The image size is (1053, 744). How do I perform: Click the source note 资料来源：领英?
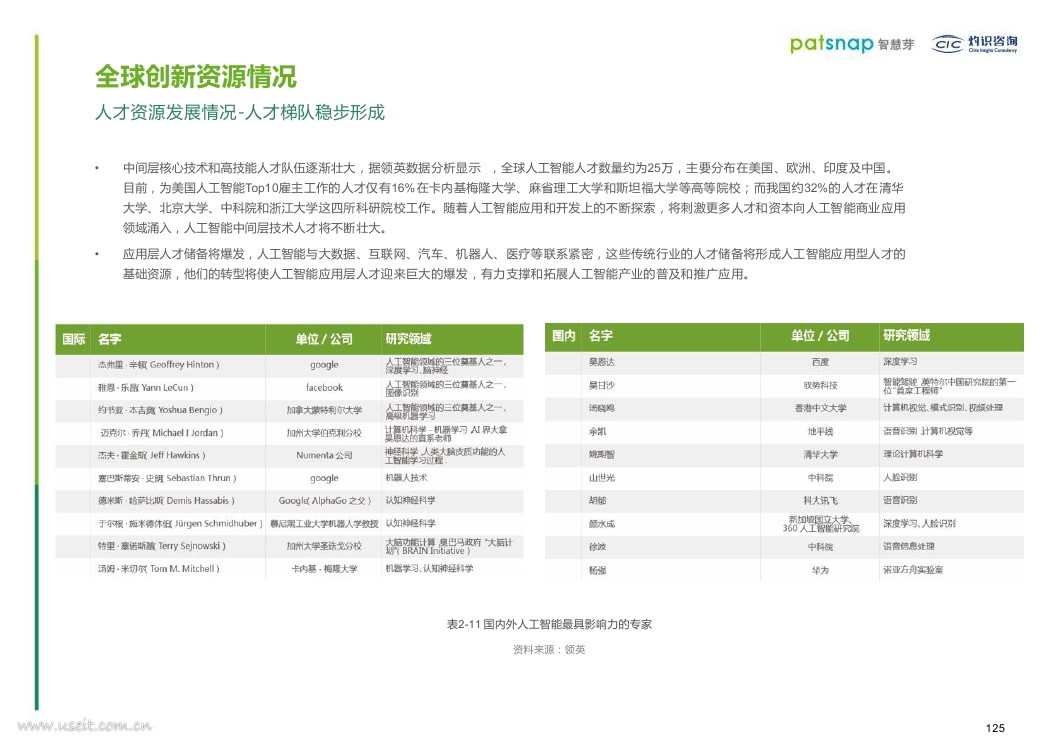point(549,650)
